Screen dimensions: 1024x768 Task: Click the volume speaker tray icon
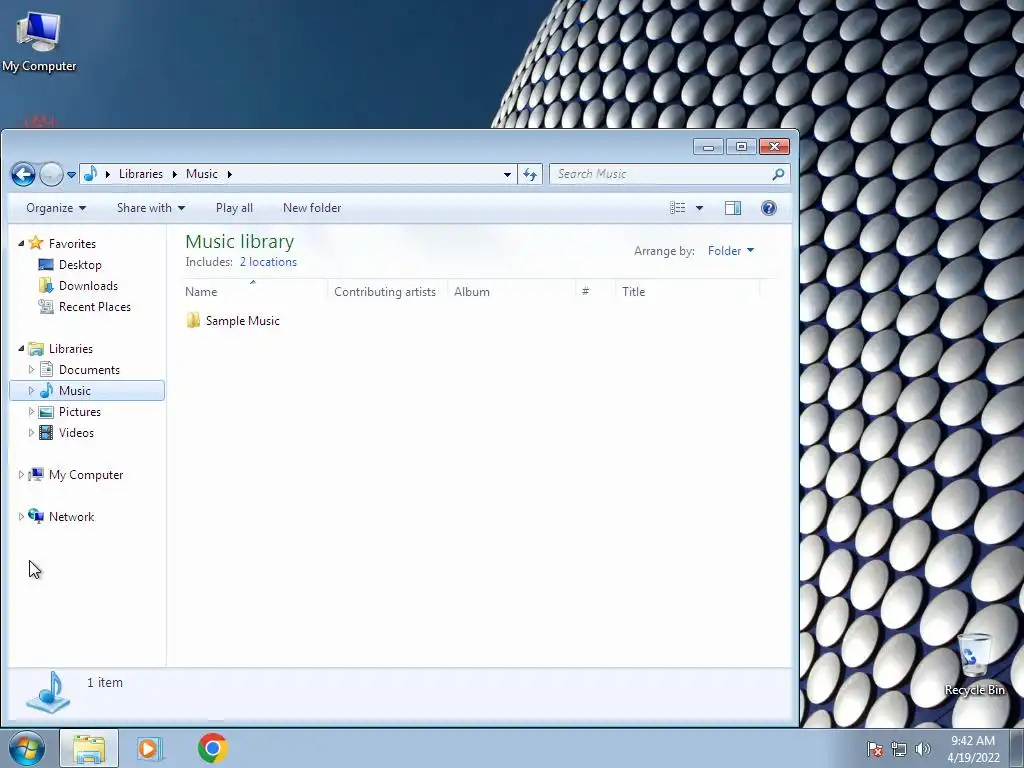pyautogui.click(x=922, y=749)
